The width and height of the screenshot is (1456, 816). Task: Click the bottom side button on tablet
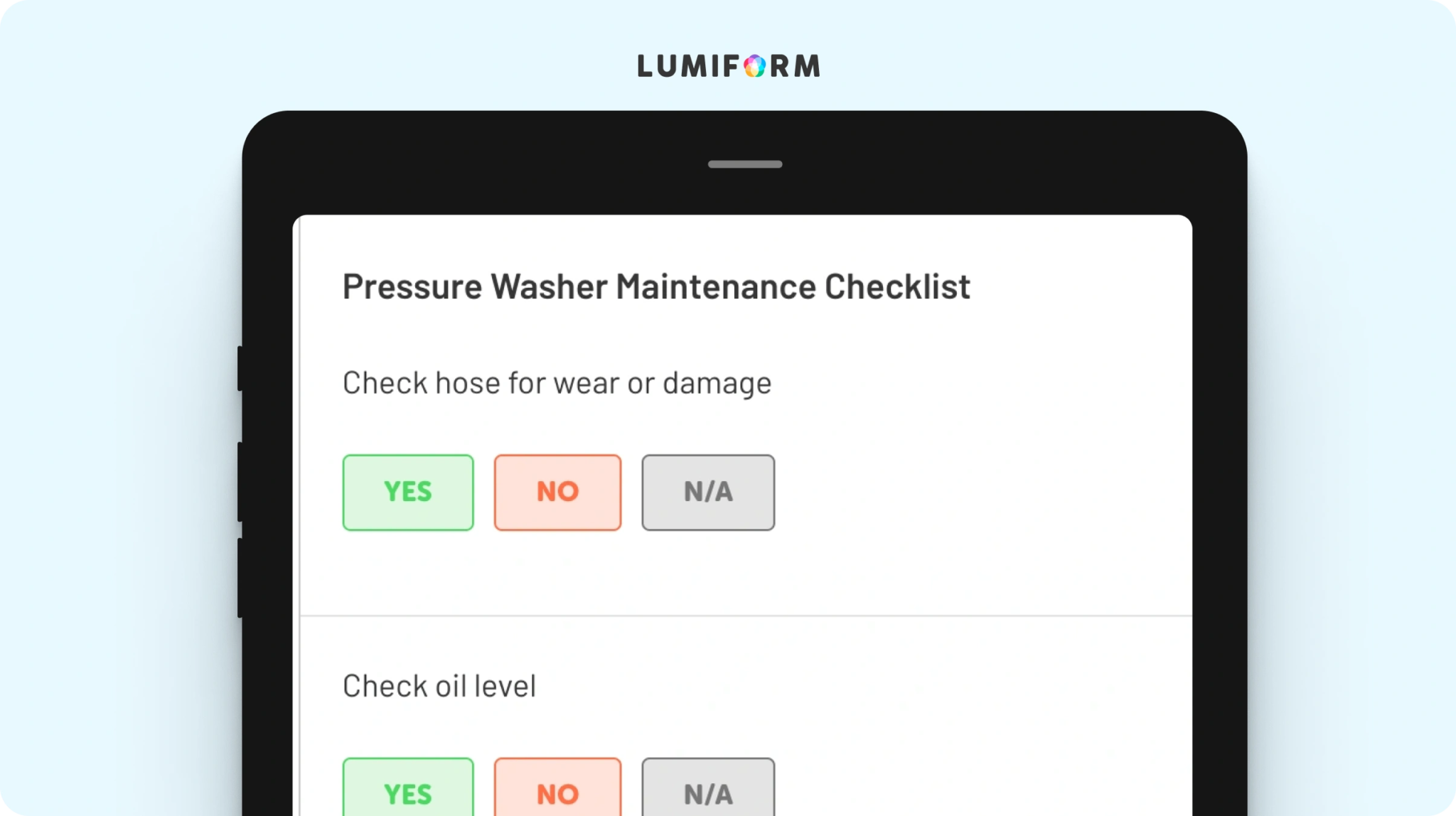tap(240, 578)
